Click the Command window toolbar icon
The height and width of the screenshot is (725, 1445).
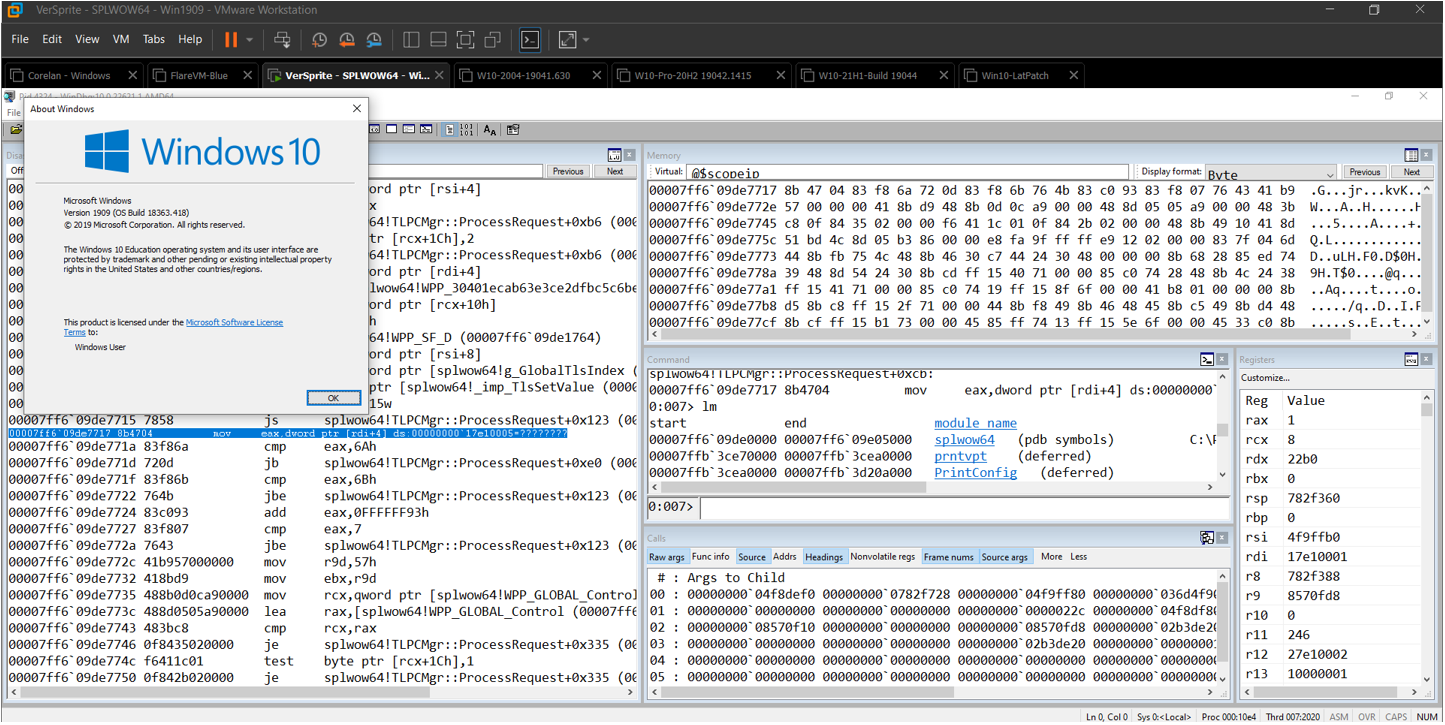pos(1207,359)
